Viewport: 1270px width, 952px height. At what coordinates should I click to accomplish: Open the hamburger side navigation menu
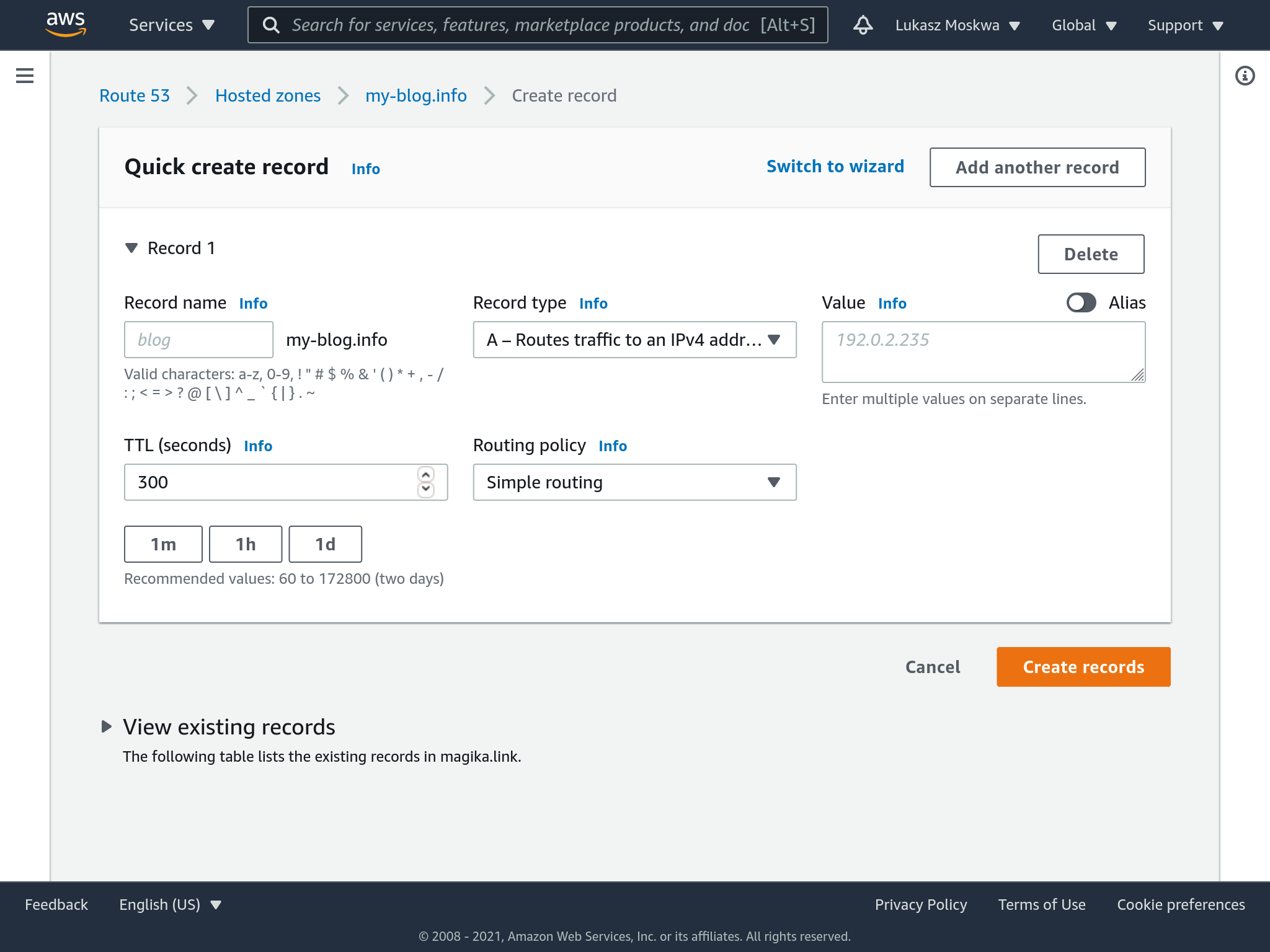tap(25, 76)
